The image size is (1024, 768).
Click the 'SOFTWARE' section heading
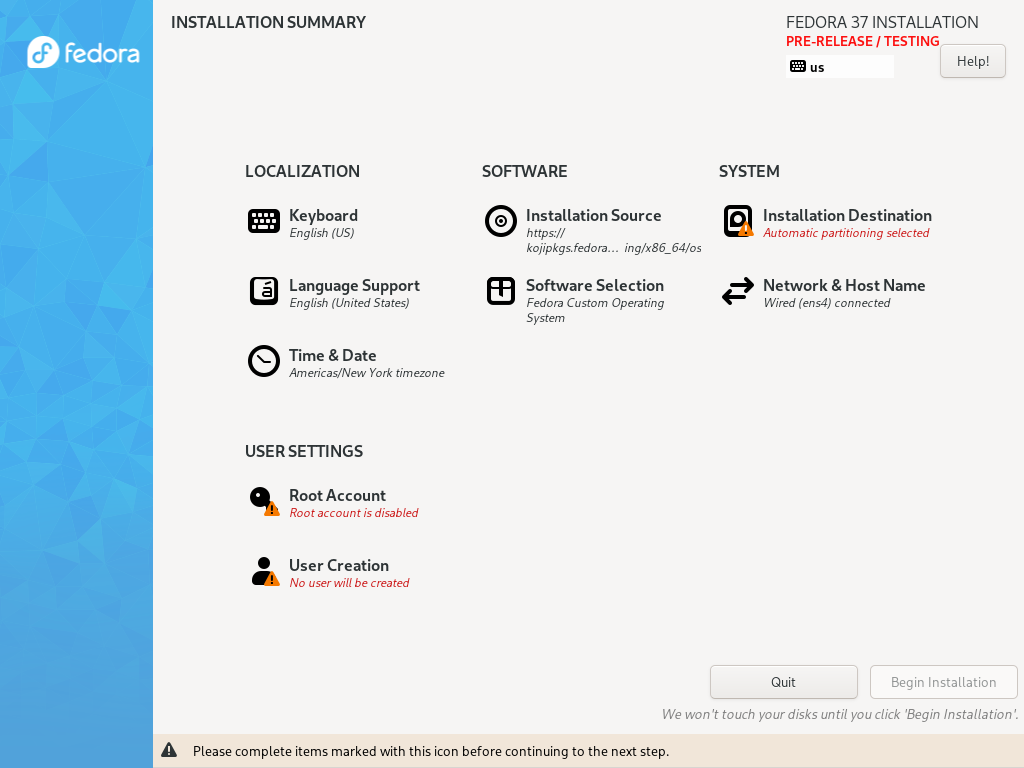pyautogui.click(x=524, y=171)
